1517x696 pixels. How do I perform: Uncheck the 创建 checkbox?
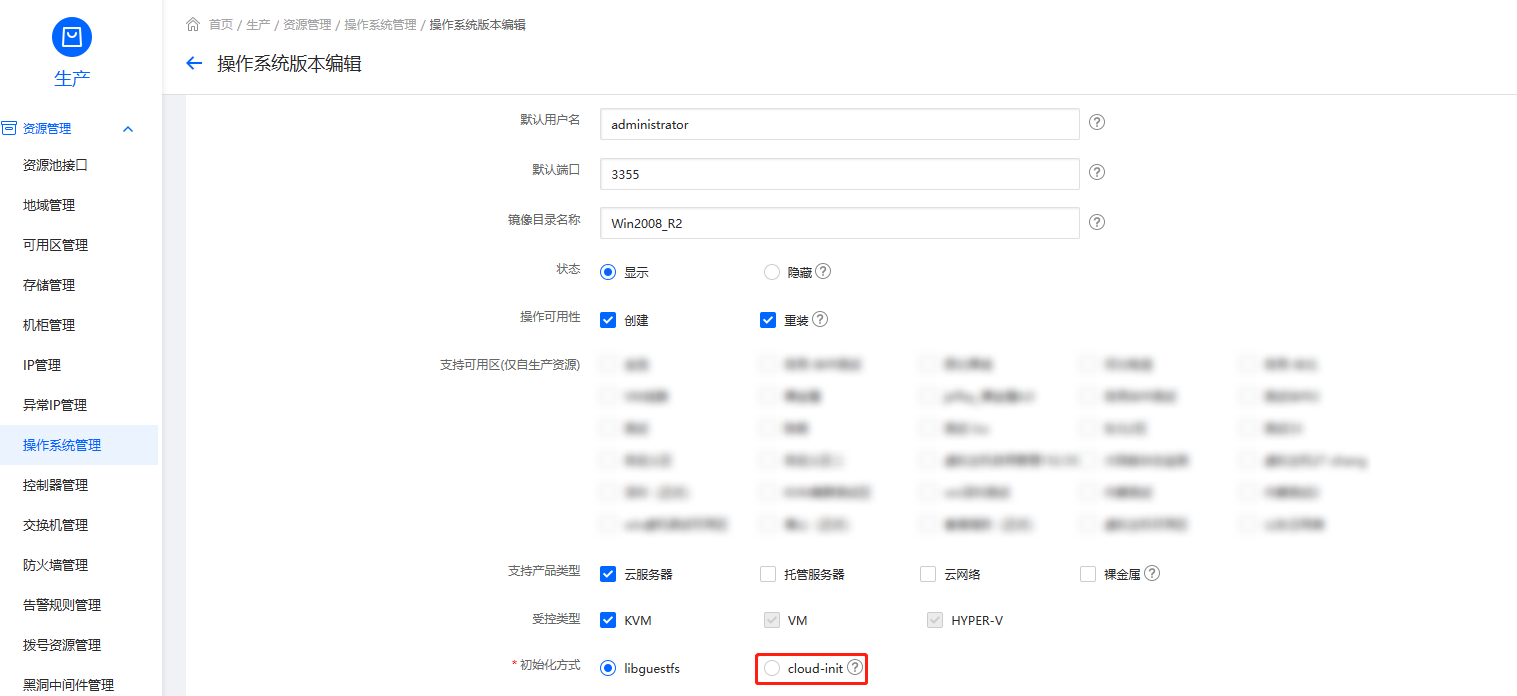[608, 321]
